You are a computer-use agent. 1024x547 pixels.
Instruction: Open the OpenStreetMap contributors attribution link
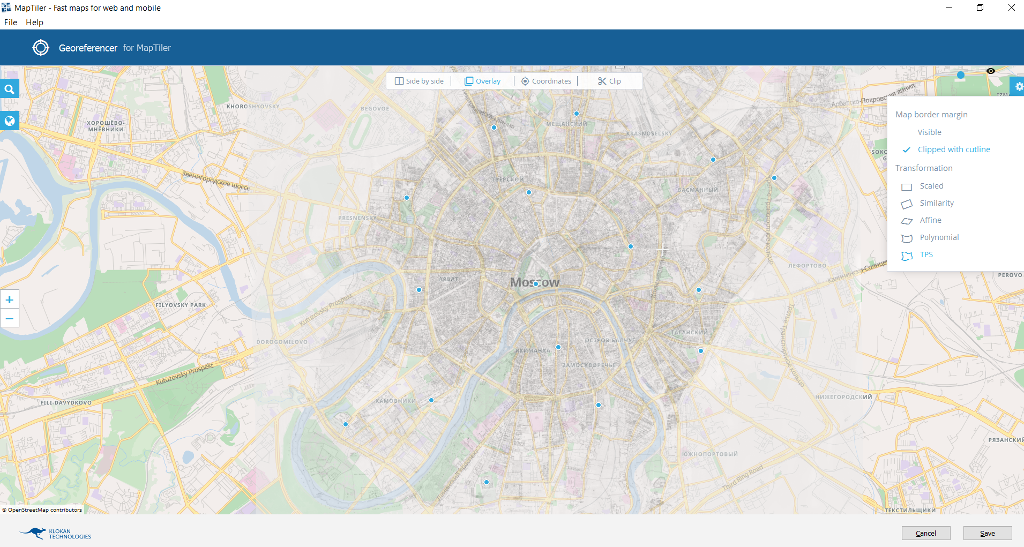pos(44,510)
